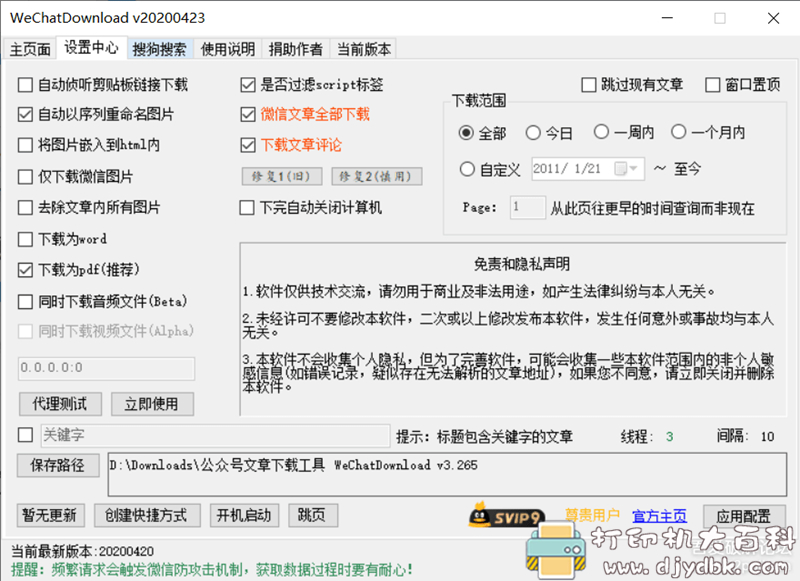Click the 修复2(慎用) button
Image resolution: width=800 pixels, height=581 pixels.
377,176
